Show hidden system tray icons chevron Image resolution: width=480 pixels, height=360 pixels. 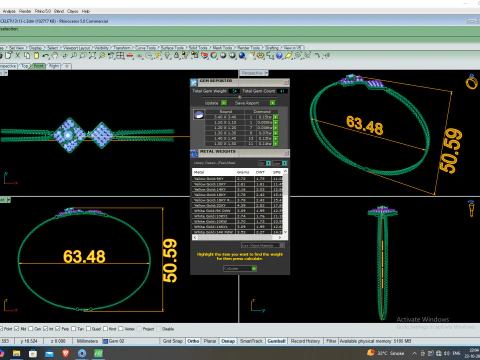414,353
